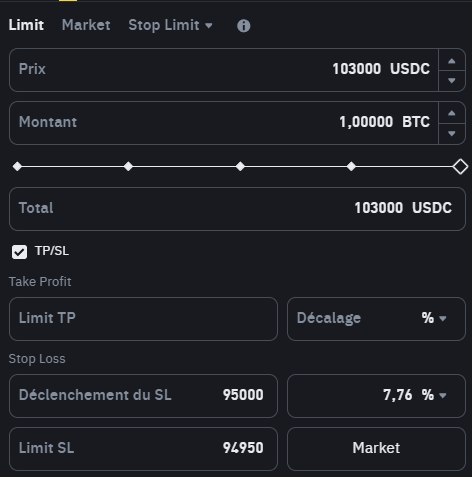The width and height of the screenshot is (472, 477).
Task: Decrease Prix with the down arrow
Action: click(452, 81)
